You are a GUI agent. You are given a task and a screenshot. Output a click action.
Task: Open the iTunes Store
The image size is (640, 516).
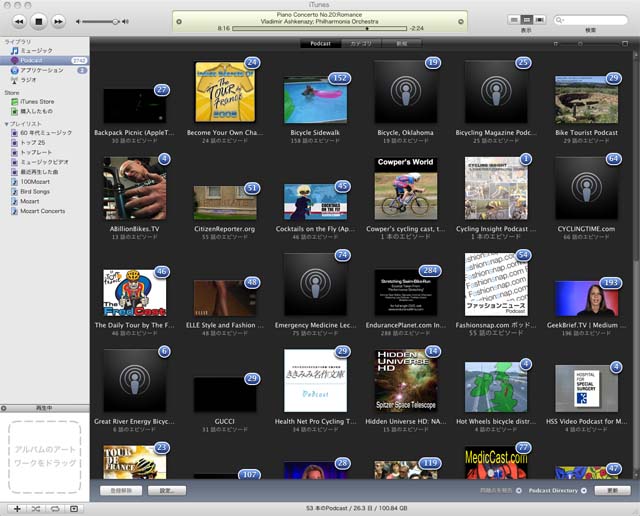[x=45, y=102]
